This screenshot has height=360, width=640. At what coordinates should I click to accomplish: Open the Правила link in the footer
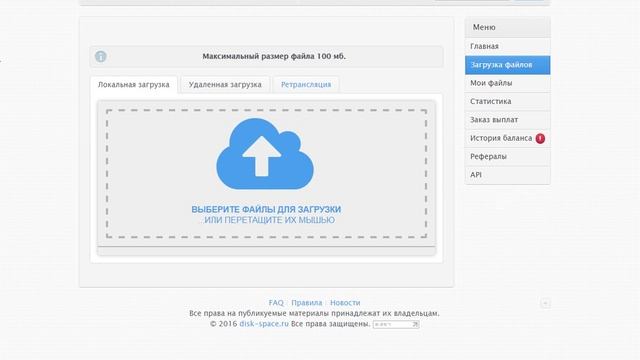click(x=307, y=303)
